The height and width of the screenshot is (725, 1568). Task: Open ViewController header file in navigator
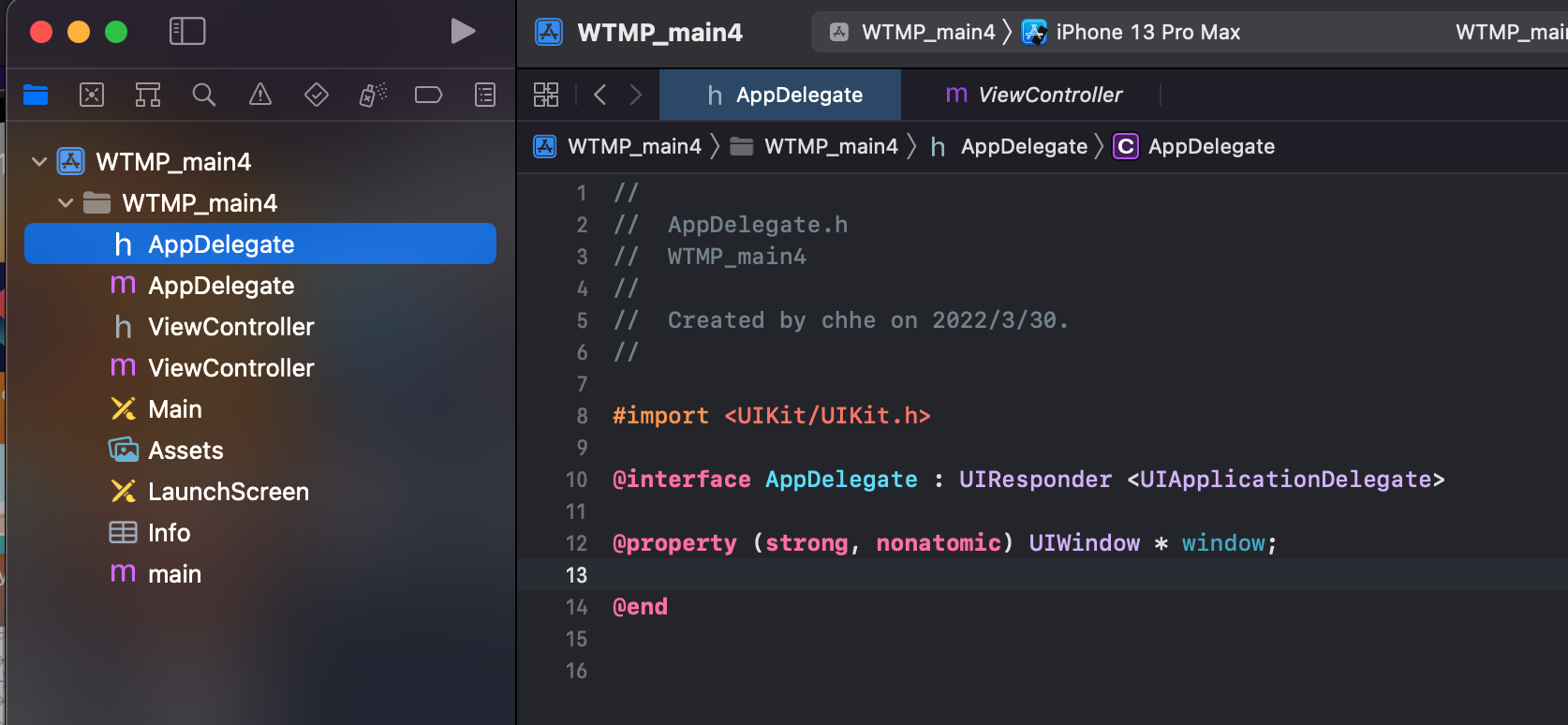point(260,326)
